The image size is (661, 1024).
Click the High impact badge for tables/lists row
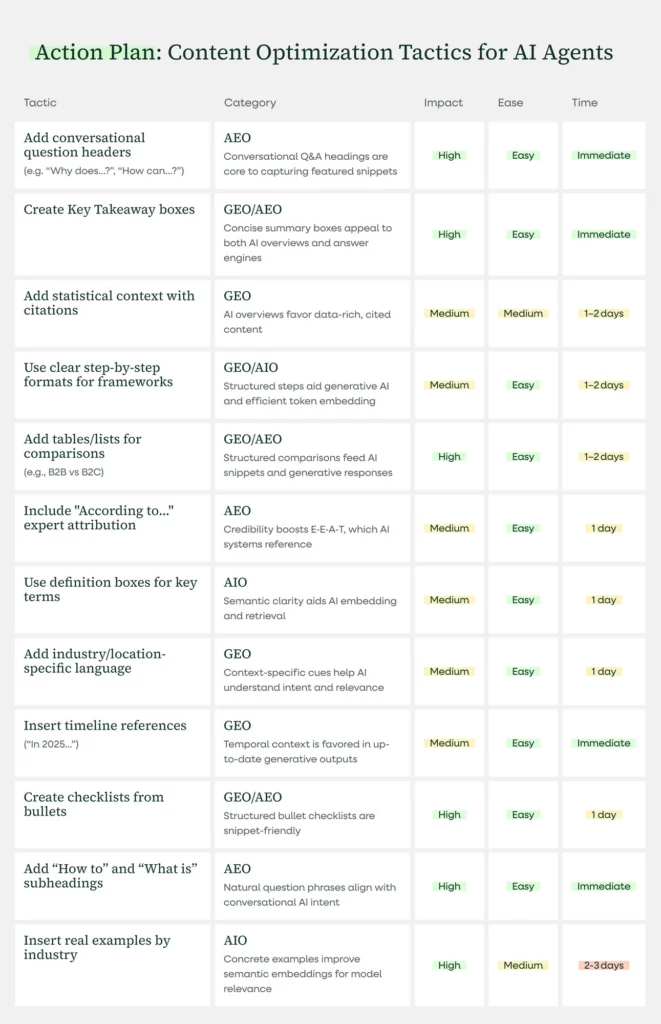pos(449,457)
